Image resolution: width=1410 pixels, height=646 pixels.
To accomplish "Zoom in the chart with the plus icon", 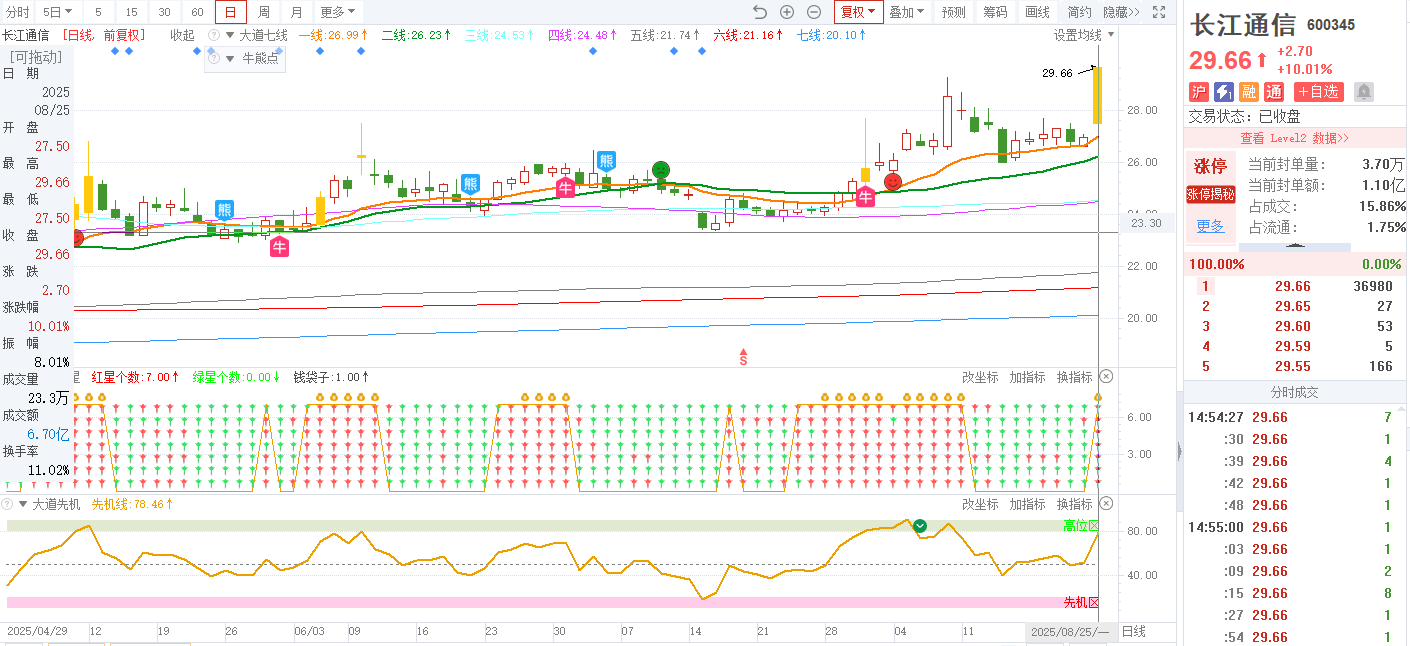I will (x=787, y=12).
